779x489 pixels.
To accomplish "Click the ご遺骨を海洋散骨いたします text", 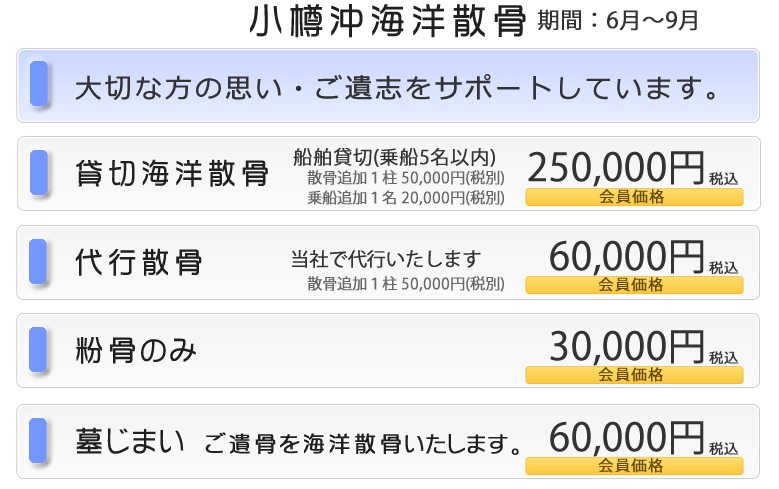I will tap(364, 441).
